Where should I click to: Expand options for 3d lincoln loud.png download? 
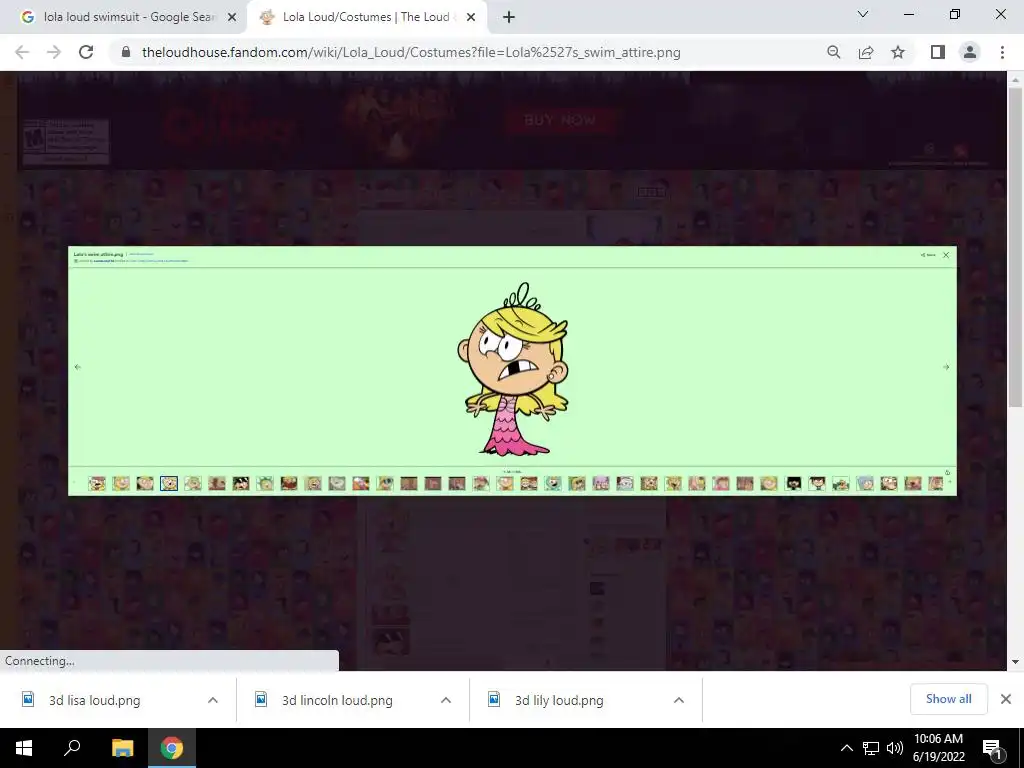pos(446,700)
